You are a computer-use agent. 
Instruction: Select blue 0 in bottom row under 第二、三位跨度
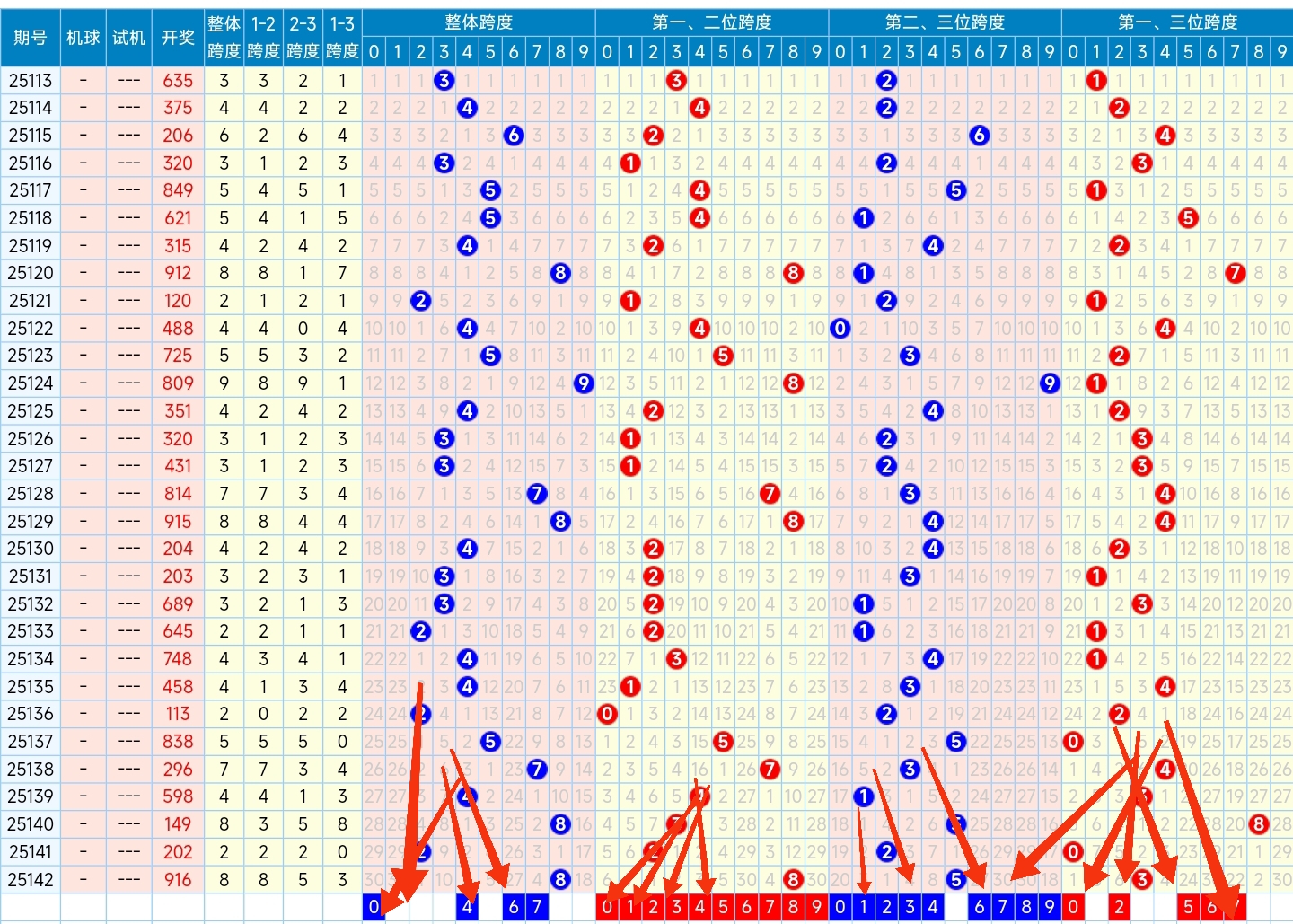pos(840,907)
